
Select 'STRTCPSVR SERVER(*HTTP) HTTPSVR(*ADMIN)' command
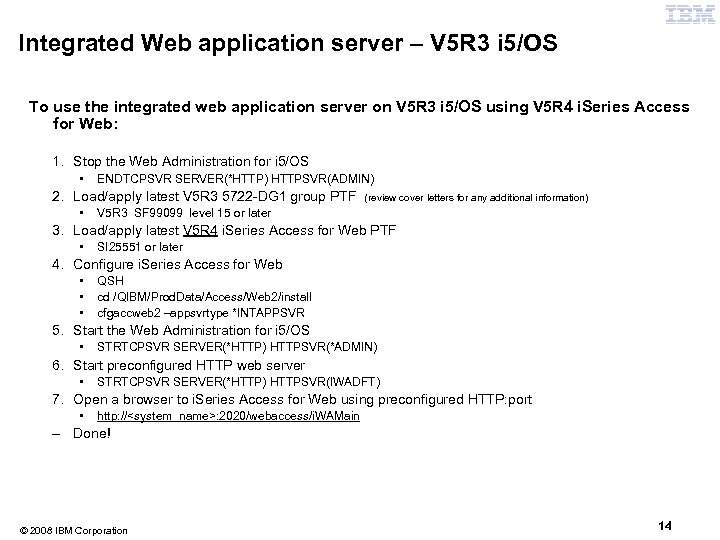[x=237, y=347]
